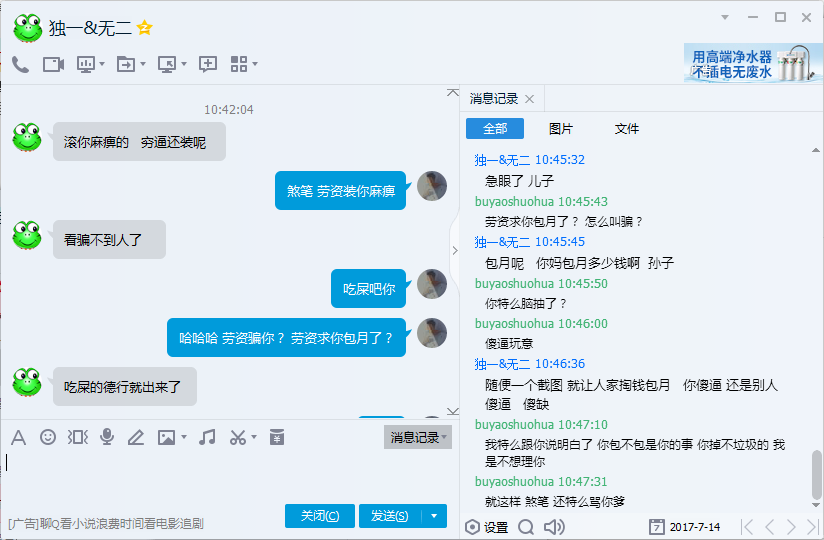This screenshot has height=540, width=824.
Task: Close the 消息记录 tab
Action: pos(530,99)
